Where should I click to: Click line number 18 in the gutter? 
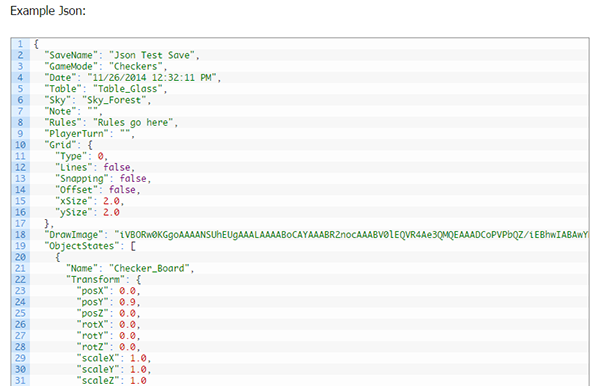(x=20, y=235)
